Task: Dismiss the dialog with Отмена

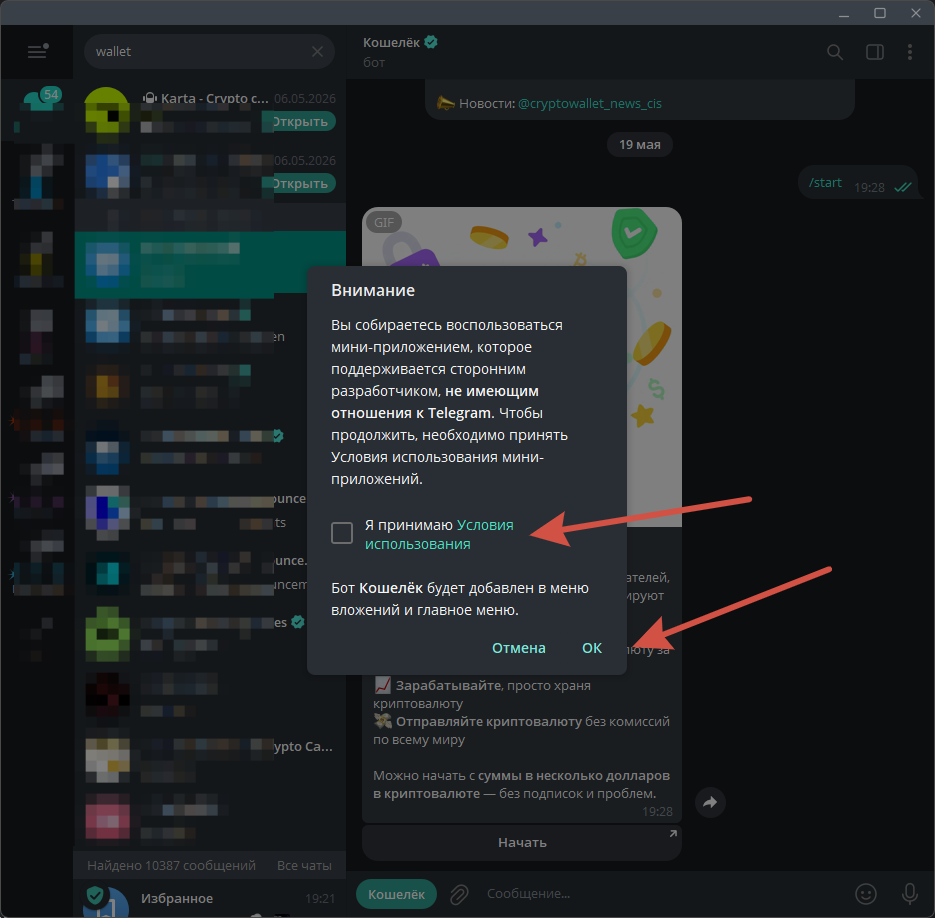Action: 518,648
